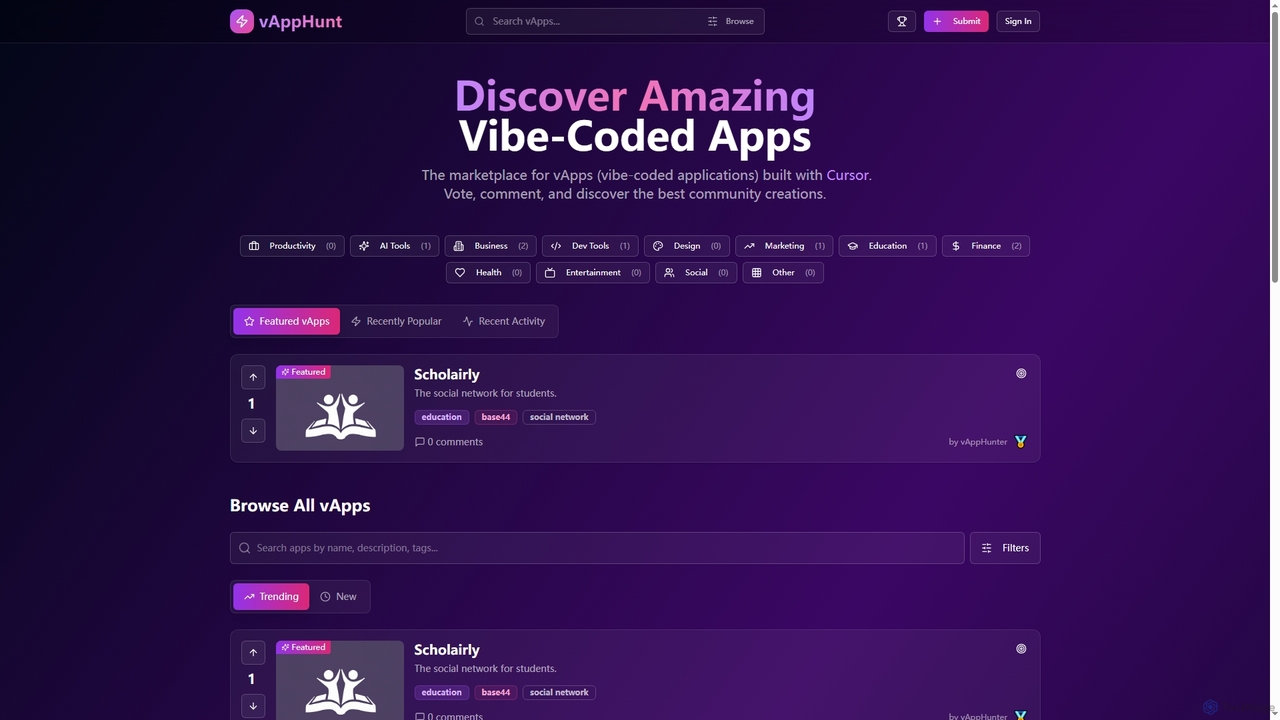
Task: Click the education tag in the Featured vApps section
Action: click(x=441, y=417)
